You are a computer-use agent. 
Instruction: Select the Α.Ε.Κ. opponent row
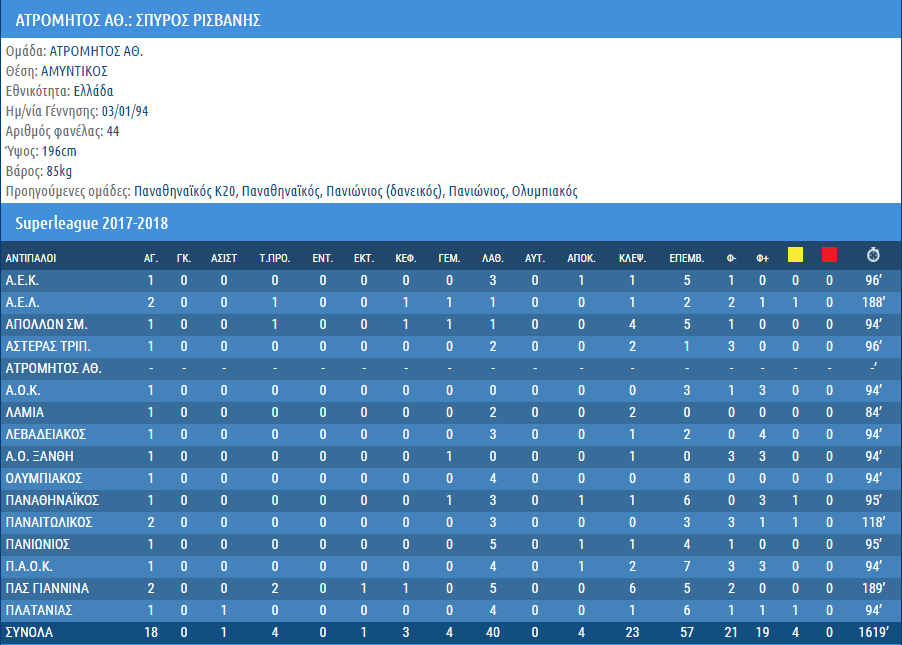[x=451, y=280]
